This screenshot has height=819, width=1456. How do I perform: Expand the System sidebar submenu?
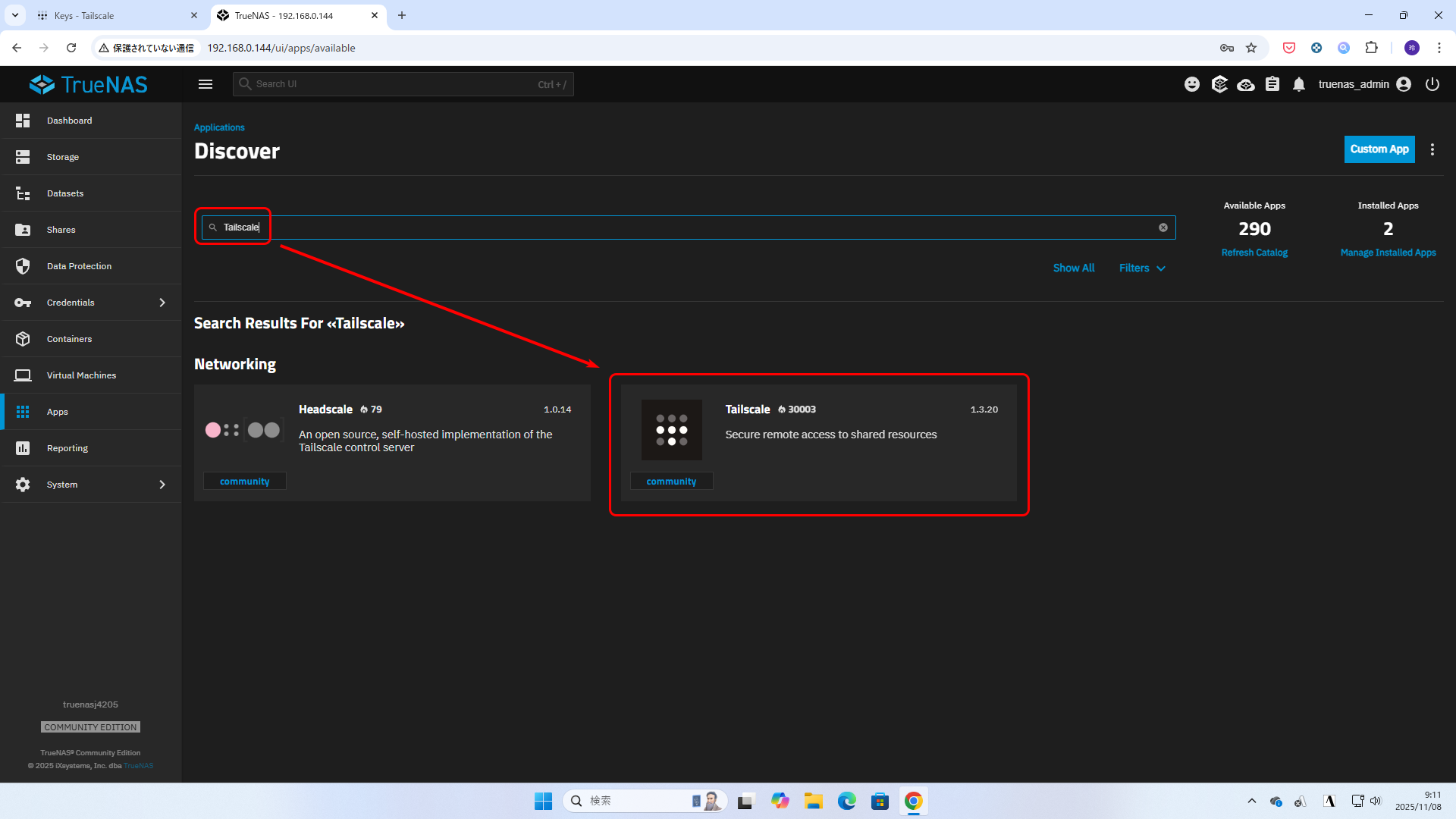click(x=162, y=485)
